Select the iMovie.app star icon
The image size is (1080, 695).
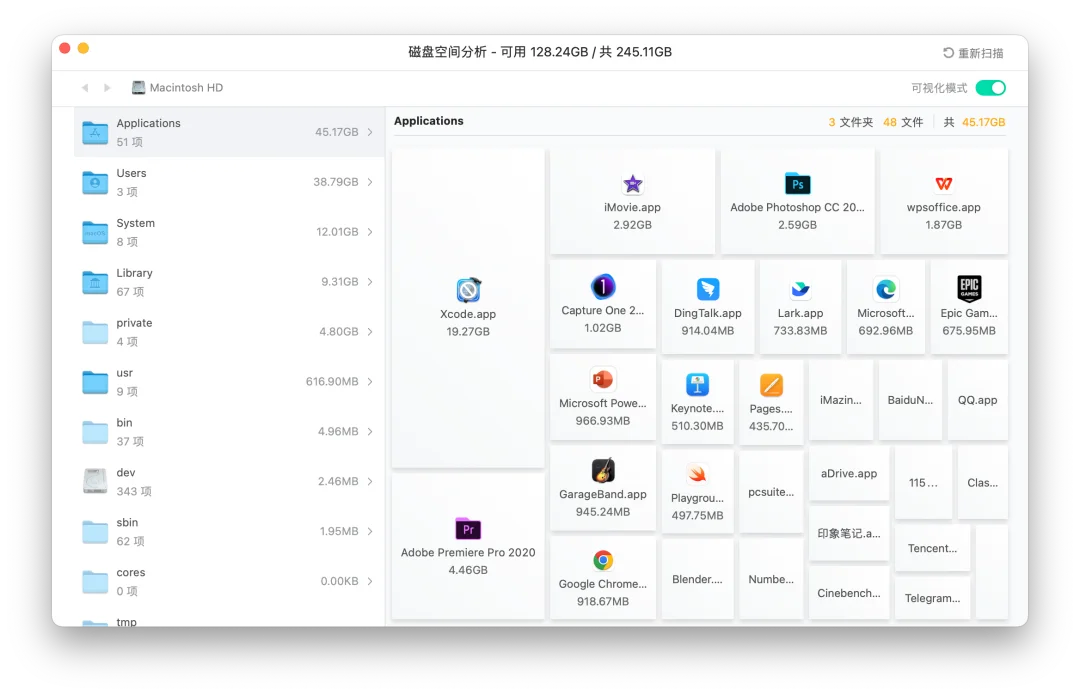[x=632, y=184]
